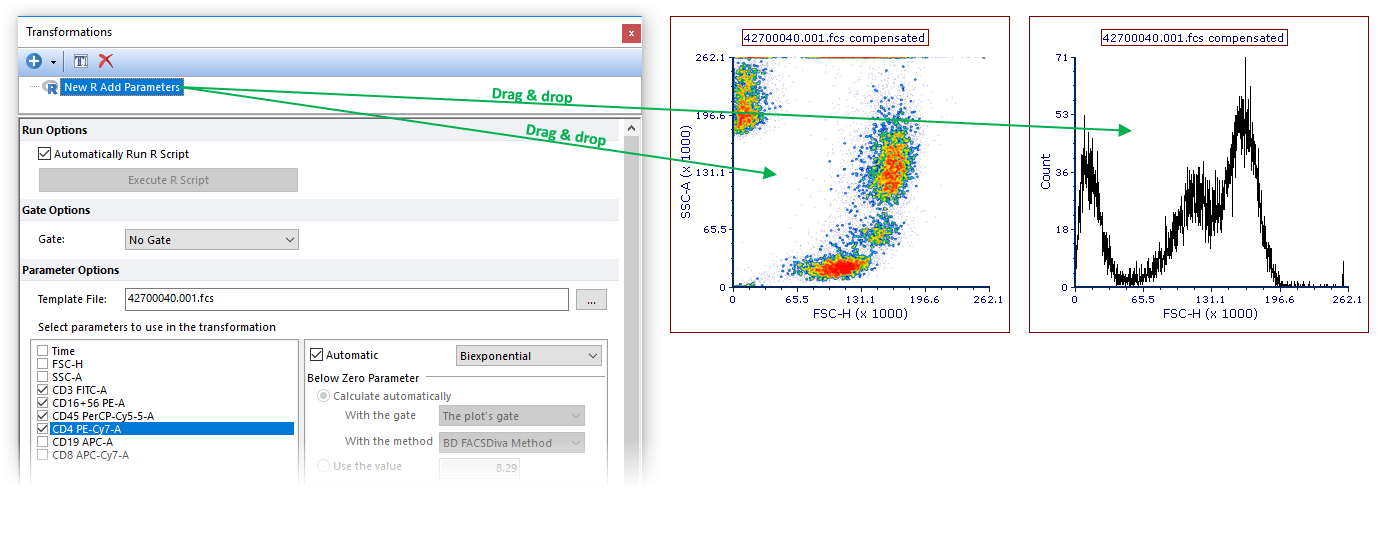Open the dropdown arrow beside the add icon
Viewport: 1378px width, 538px height.
[53, 62]
